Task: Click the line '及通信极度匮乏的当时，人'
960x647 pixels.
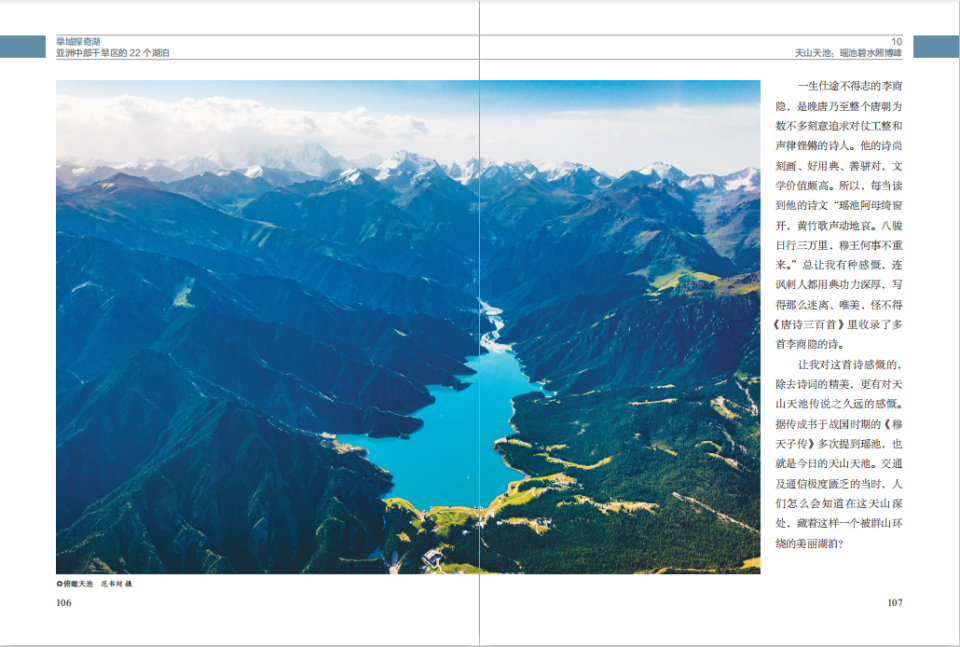Action: point(839,484)
